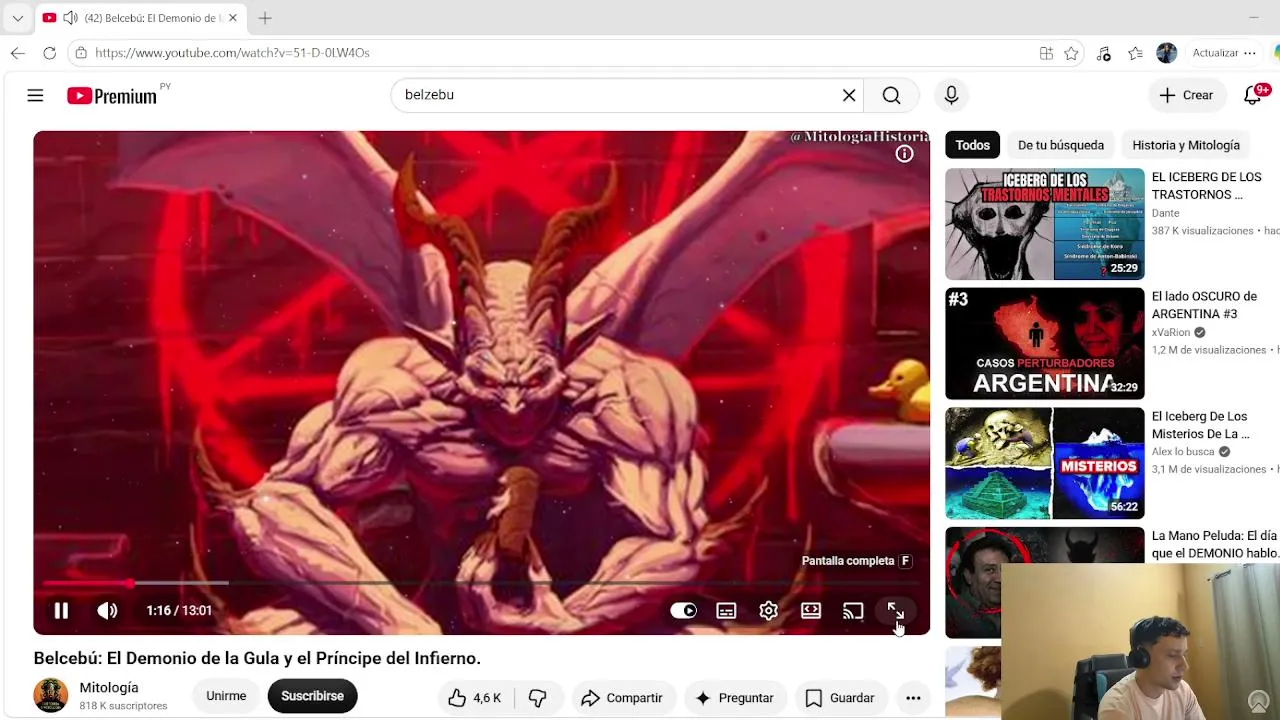Open the browser profile avatar
This screenshot has height=720, width=1280.
(x=1166, y=53)
